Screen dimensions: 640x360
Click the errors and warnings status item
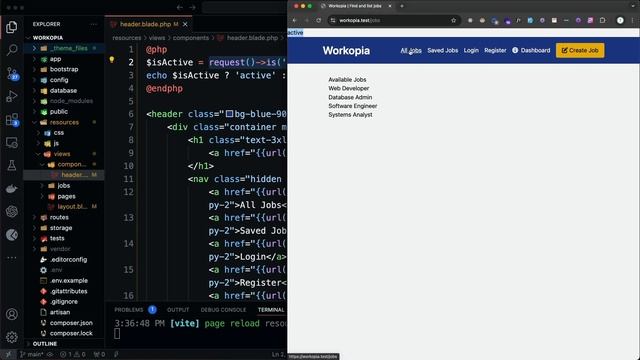(73, 354)
